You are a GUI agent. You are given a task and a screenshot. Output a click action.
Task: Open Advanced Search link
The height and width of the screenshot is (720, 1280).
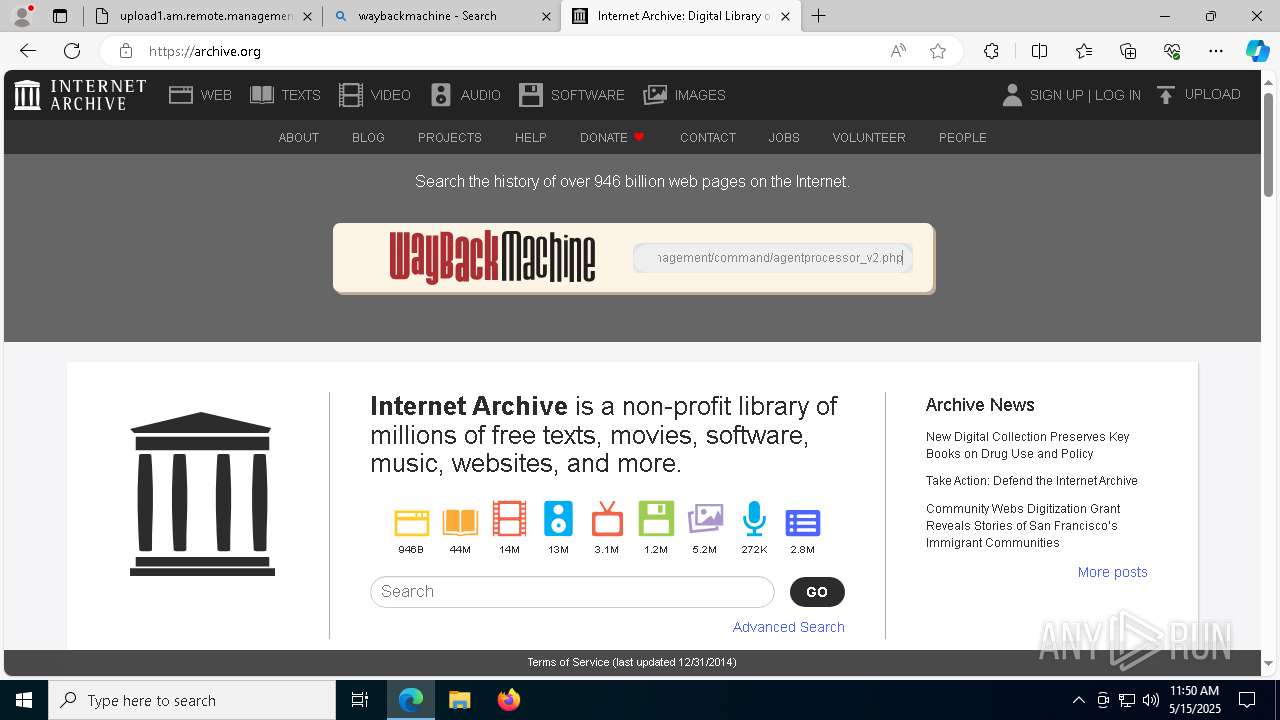pos(789,627)
